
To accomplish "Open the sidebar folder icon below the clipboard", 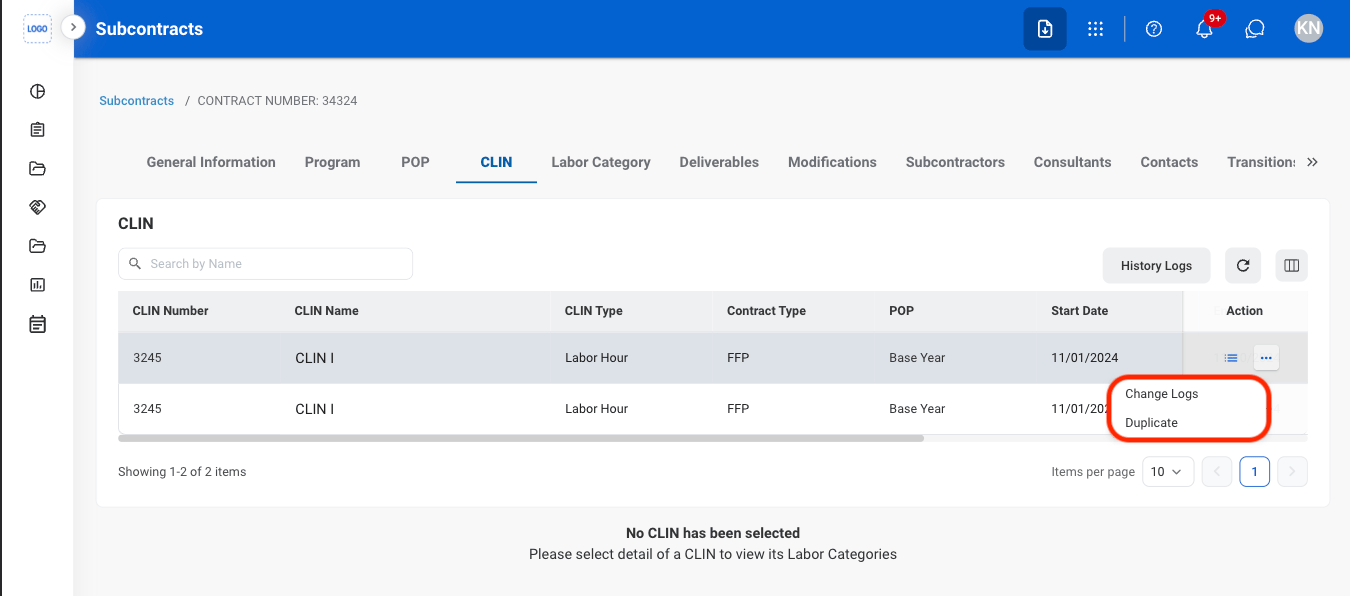I will 38,168.
